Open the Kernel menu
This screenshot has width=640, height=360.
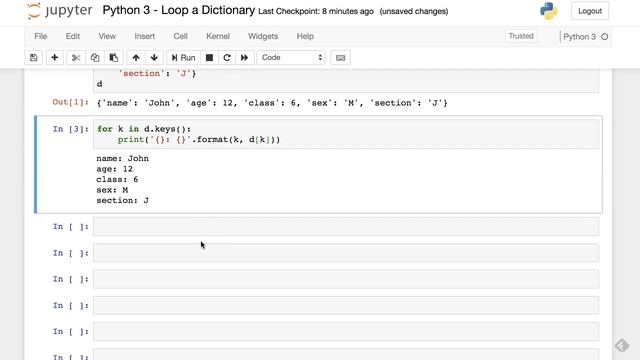tap(218, 36)
